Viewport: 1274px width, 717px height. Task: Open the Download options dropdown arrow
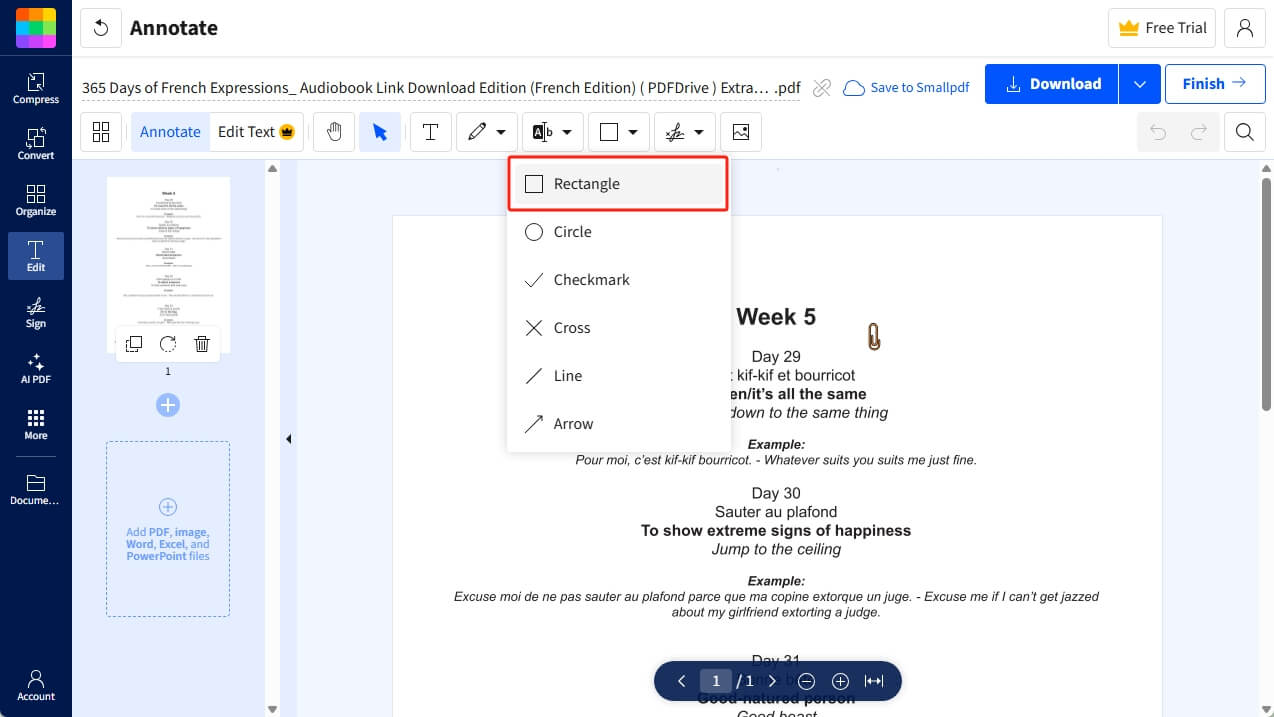[x=1139, y=84]
